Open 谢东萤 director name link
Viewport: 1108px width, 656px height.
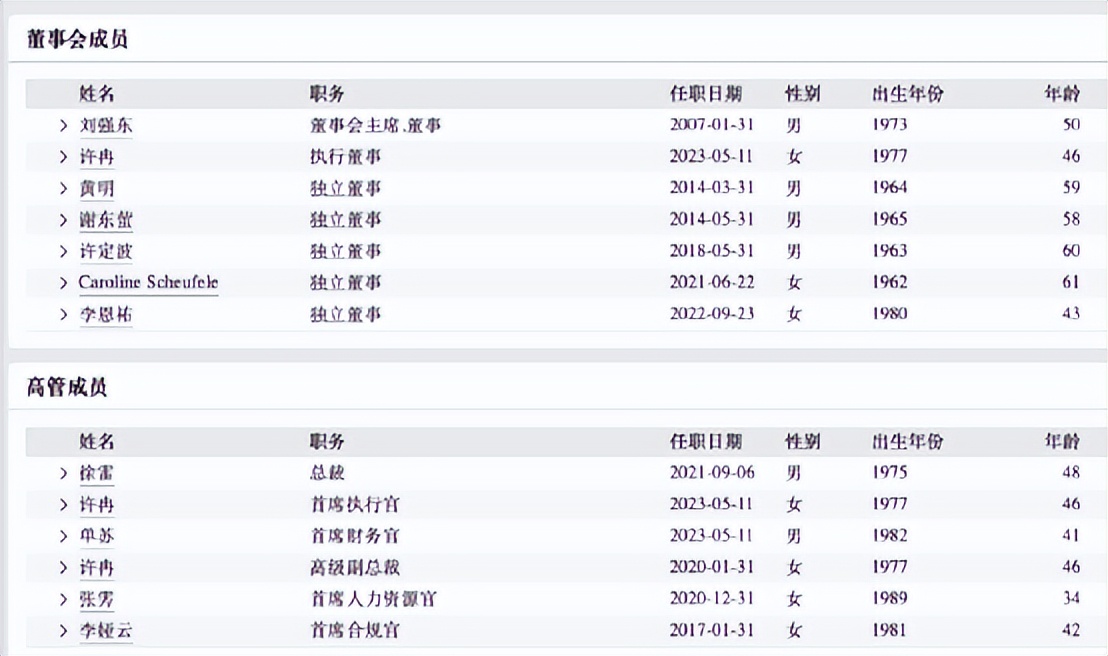pos(105,220)
